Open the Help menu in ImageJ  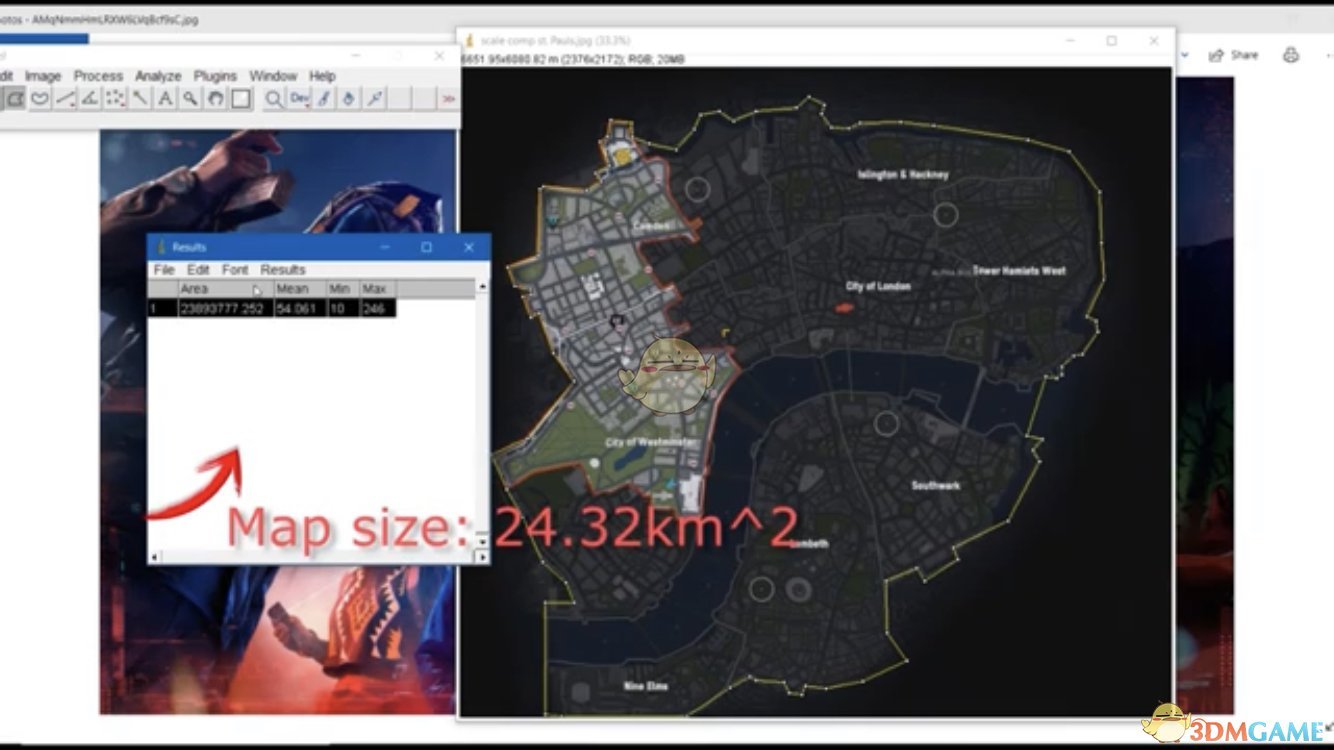[x=322, y=76]
